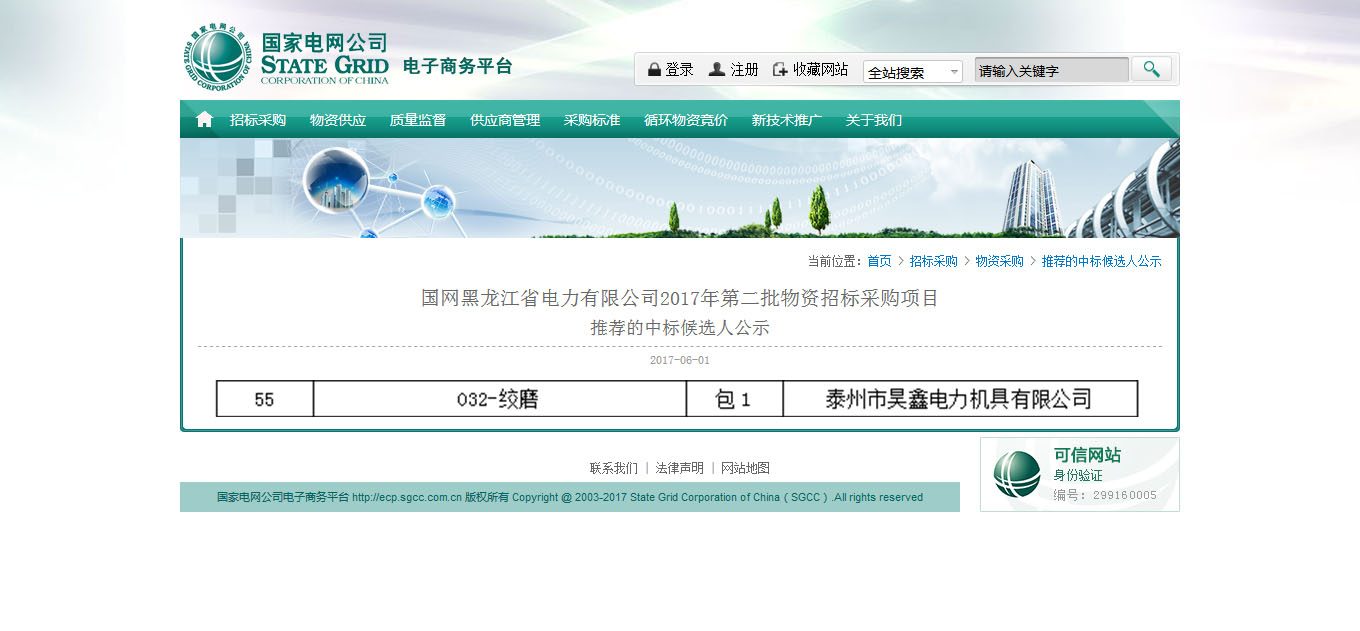
Task: Click the lock icon beside 登录
Action: click(x=654, y=70)
